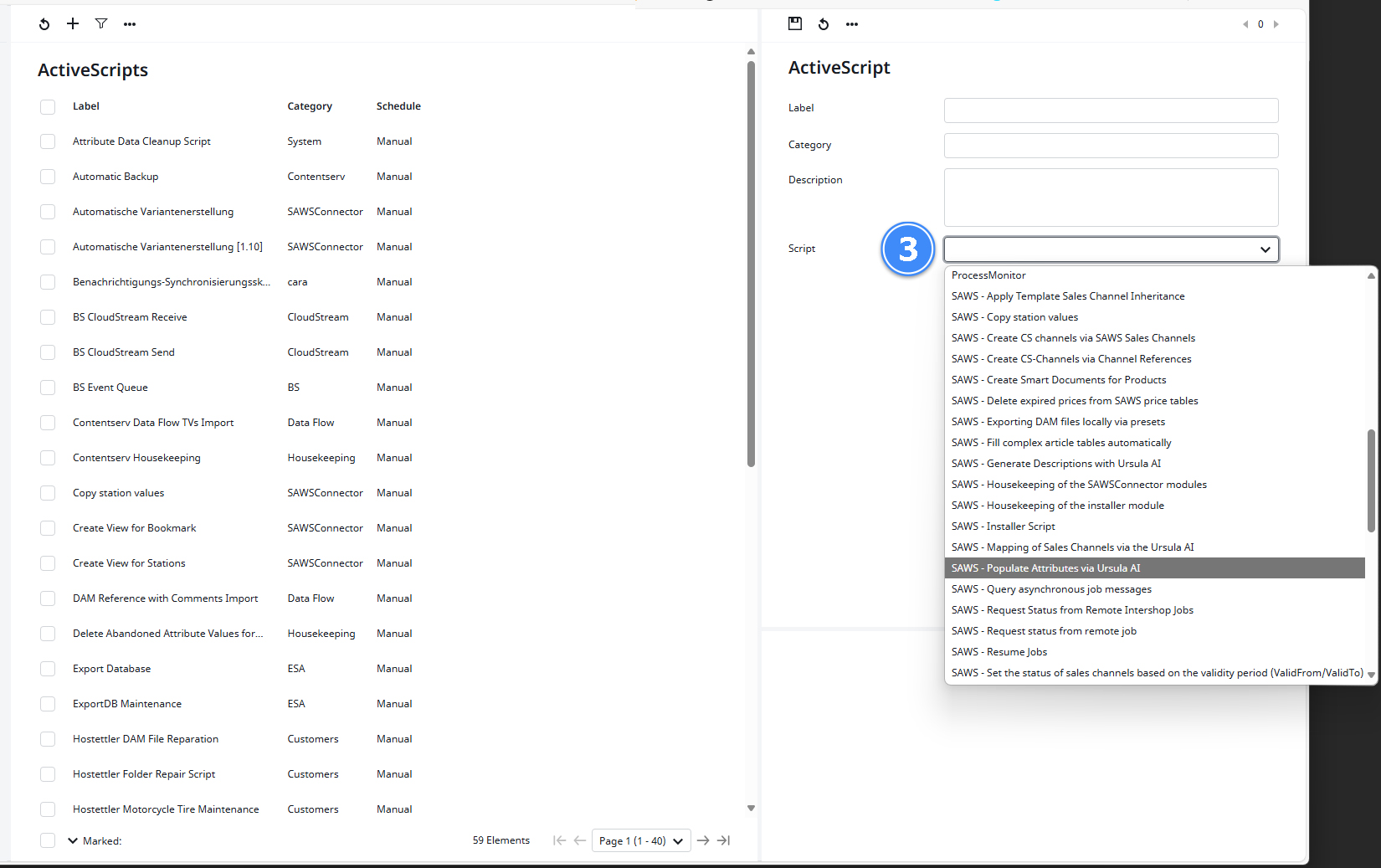Toggle the footer Marked checkbox
The image size is (1381, 868).
(48, 840)
